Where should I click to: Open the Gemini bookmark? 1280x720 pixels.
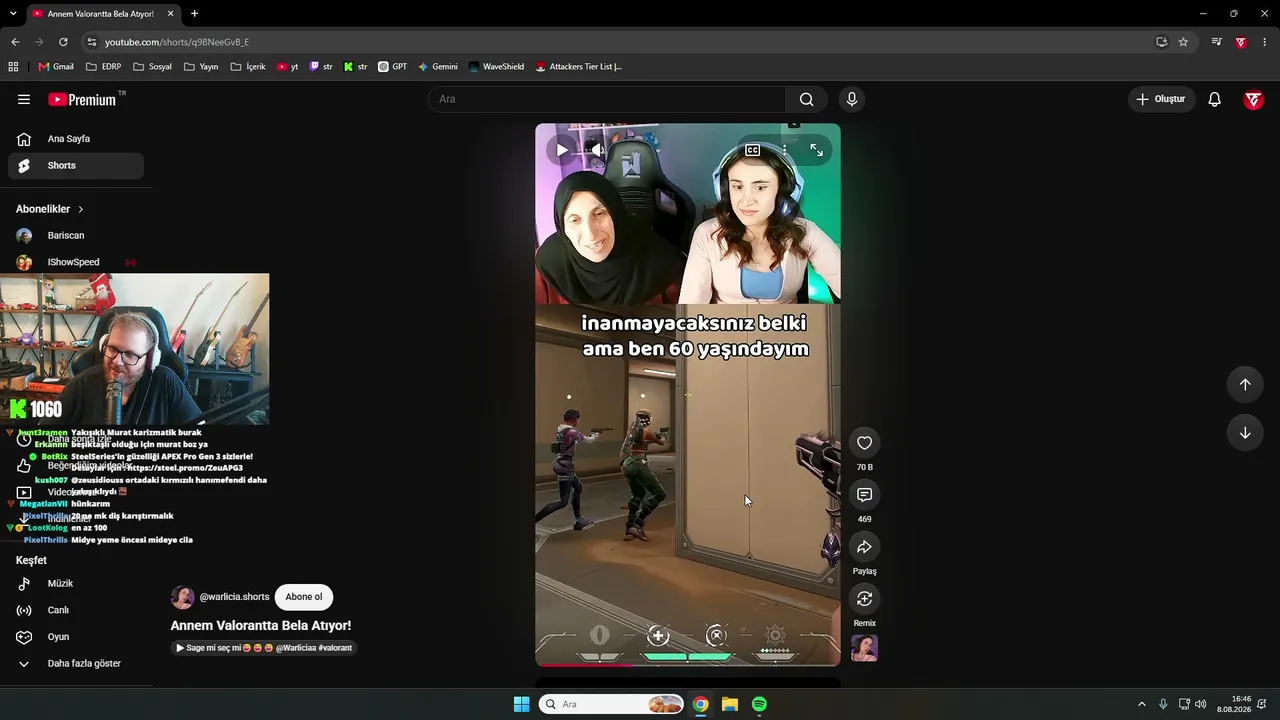438,67
